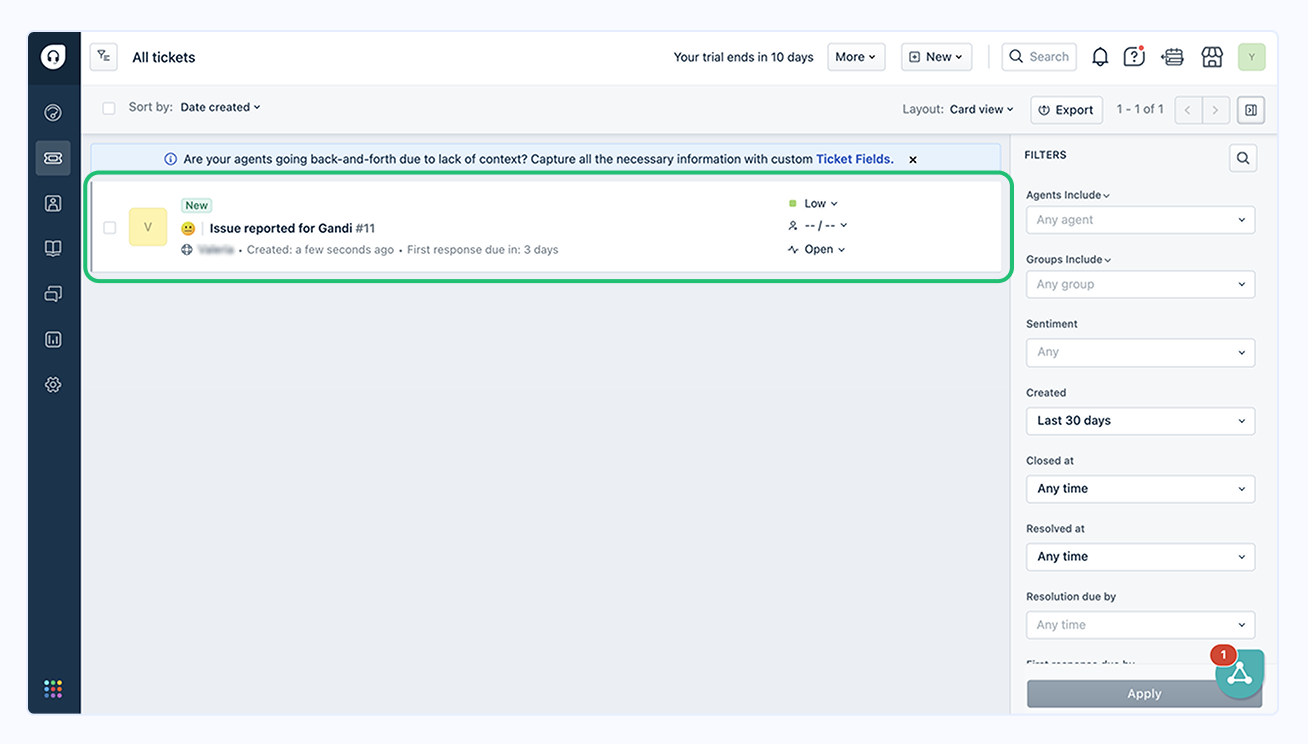Open the New creation menu
1308x744 pixels.
point(936,57)
